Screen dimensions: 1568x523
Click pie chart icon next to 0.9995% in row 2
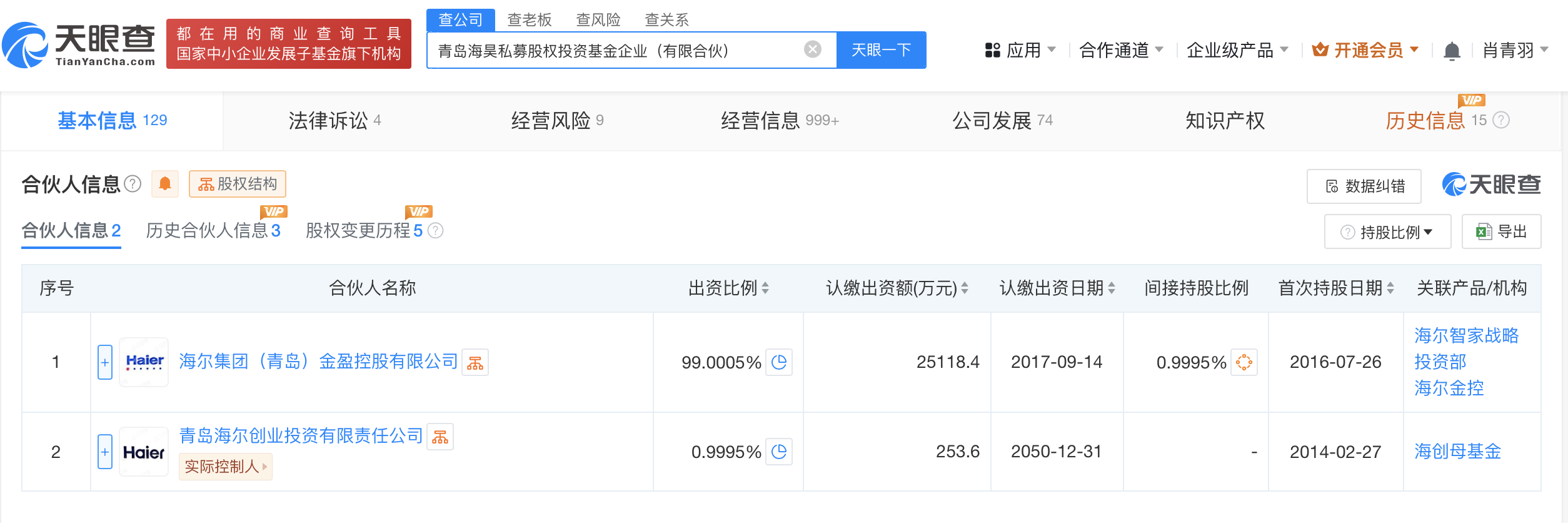point(779,452)
